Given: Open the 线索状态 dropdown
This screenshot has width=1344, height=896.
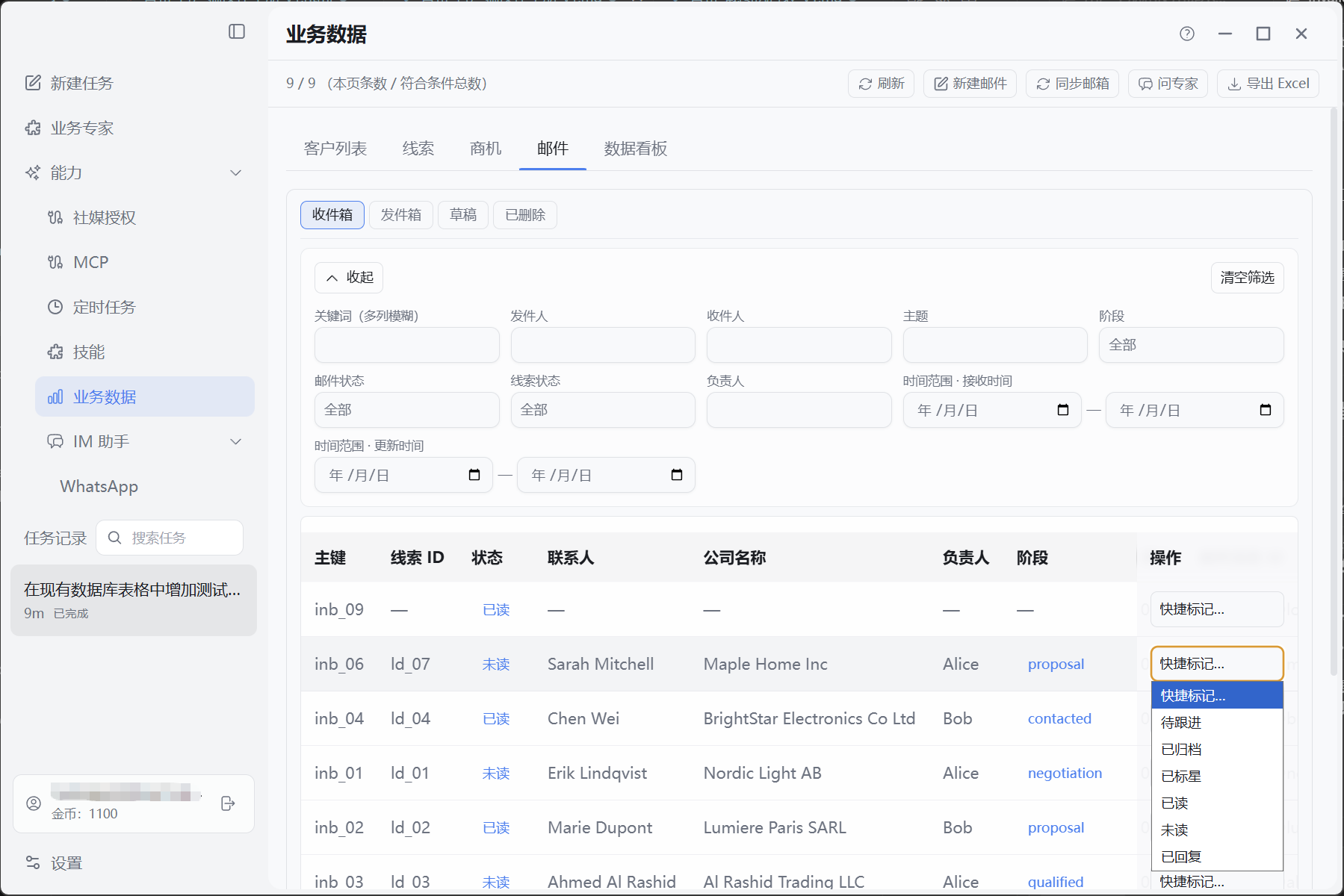Looking at the screenshot, I should pyautogui.click(x=603, y=410).
